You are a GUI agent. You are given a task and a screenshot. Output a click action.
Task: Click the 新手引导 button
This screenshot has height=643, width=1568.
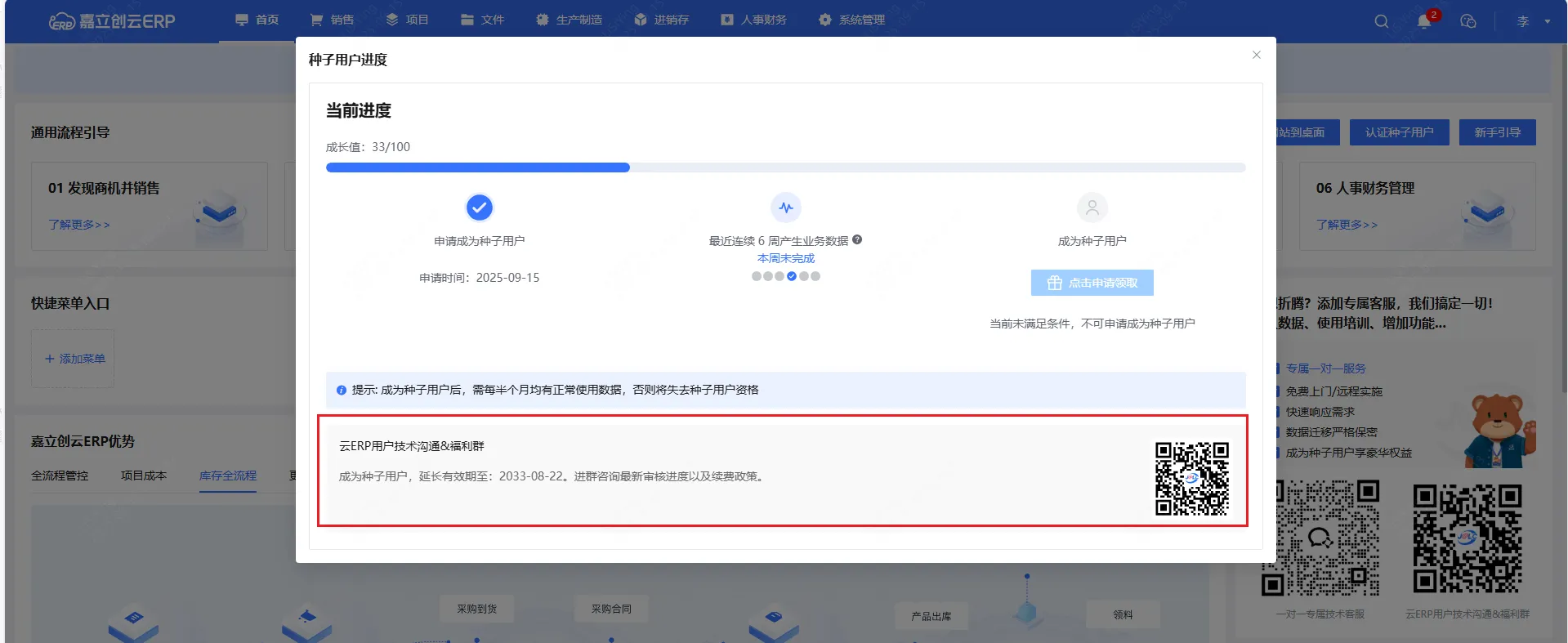click(1497, 132)
